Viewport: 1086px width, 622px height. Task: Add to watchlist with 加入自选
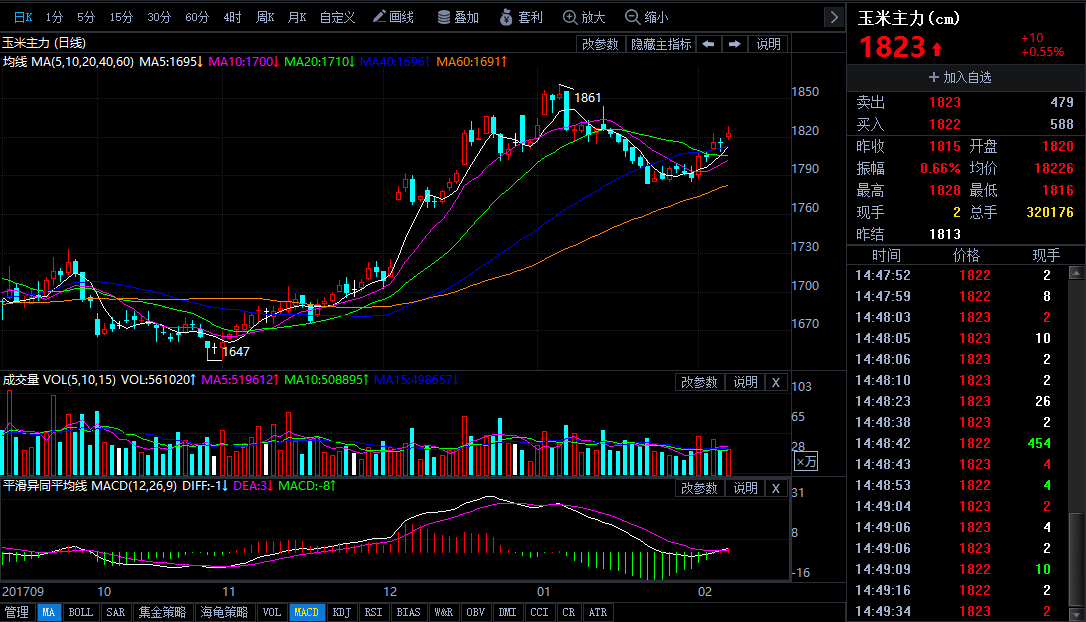click(960, 78)
